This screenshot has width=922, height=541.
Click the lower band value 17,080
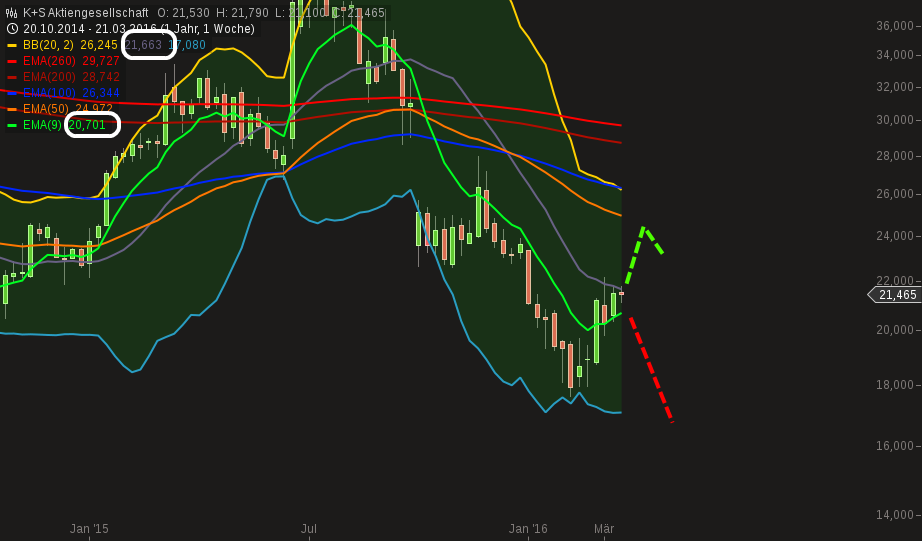[x=187, y=45]
